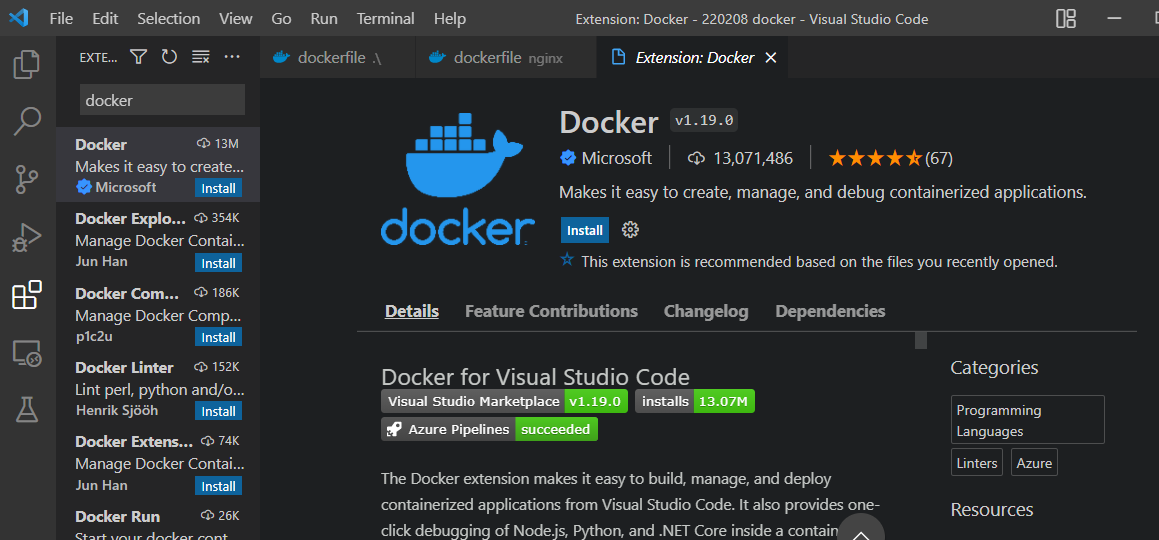Screen dimensions: 1159x540
Task: Open Remote Explorer view in activity bar
Action: (x=27, y=353)
